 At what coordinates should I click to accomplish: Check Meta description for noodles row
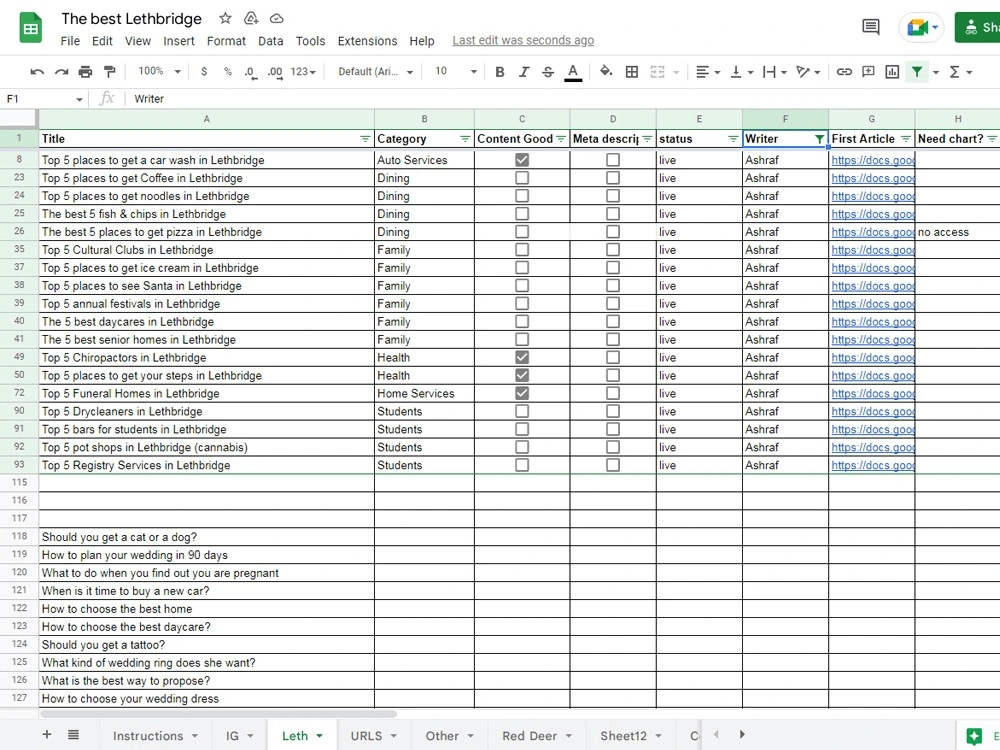[613, 196]
